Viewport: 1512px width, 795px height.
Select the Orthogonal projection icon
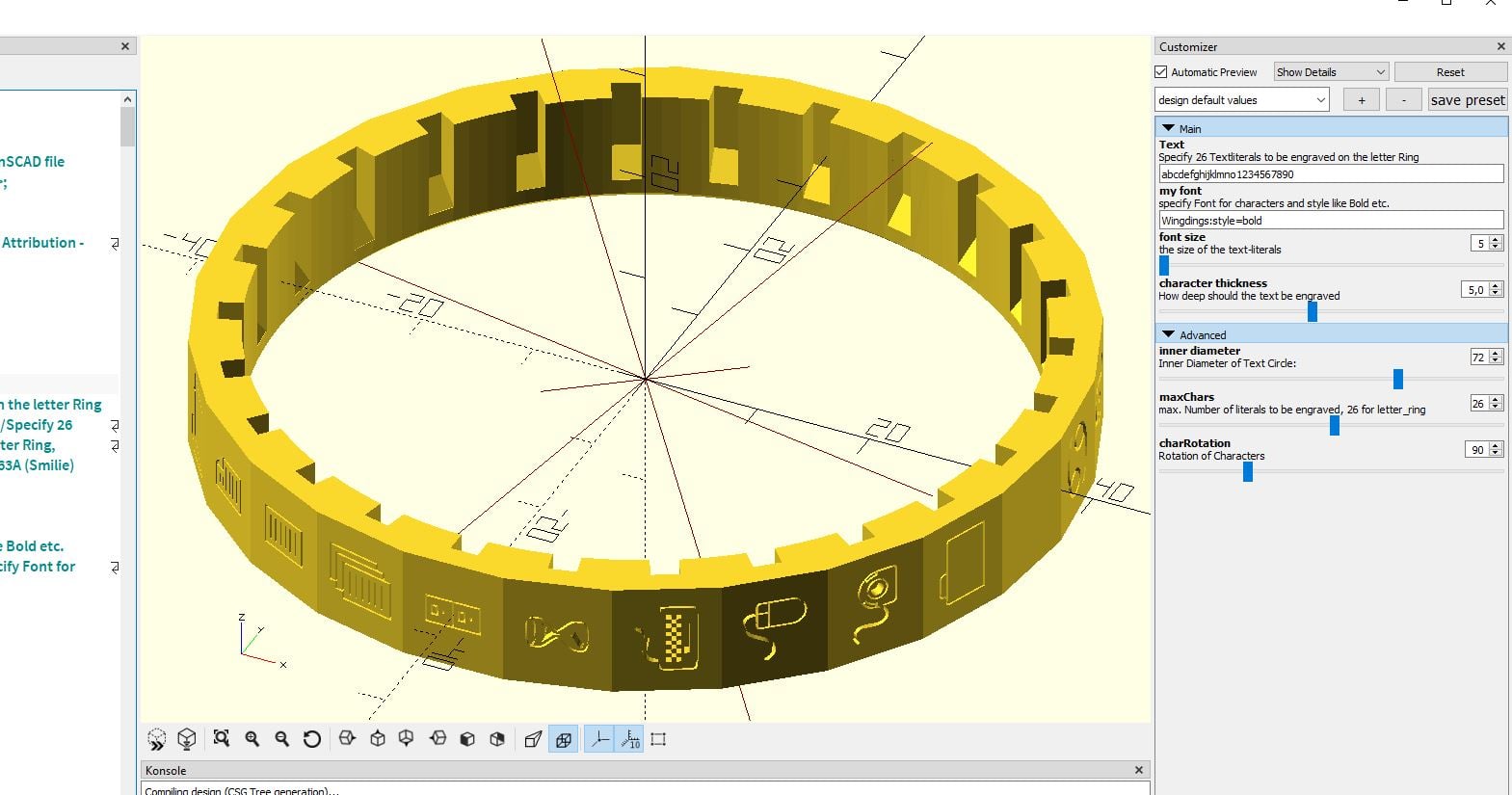(564, 739)
